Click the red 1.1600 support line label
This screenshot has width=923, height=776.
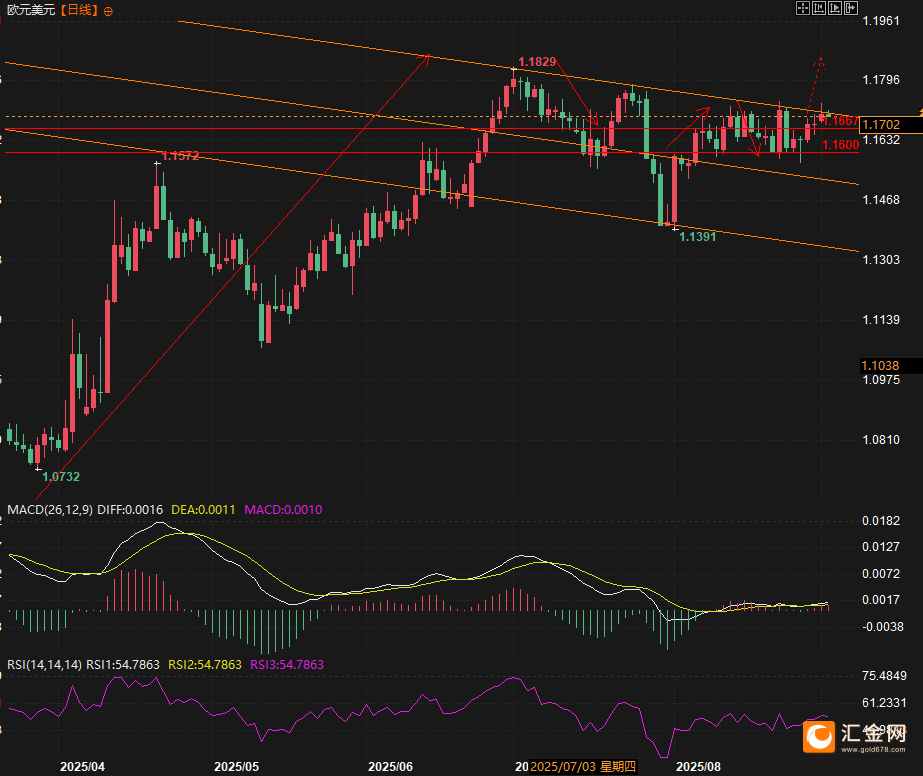point(840,145)
